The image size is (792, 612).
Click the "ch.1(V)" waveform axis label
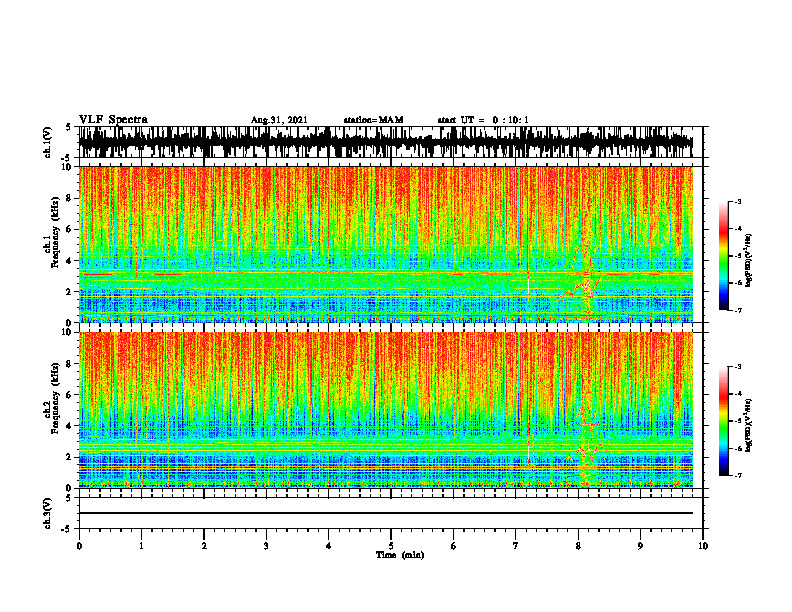[x=48, y=142]
